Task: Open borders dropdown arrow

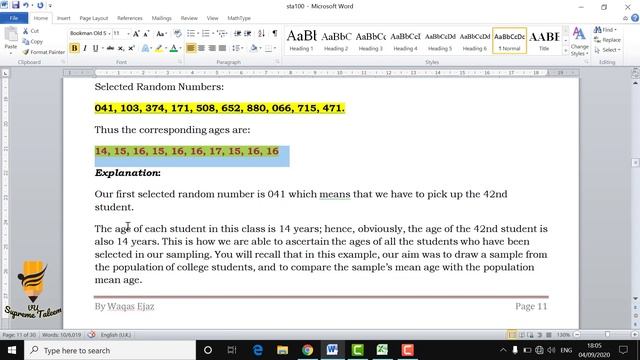Action: click(275, 49)
